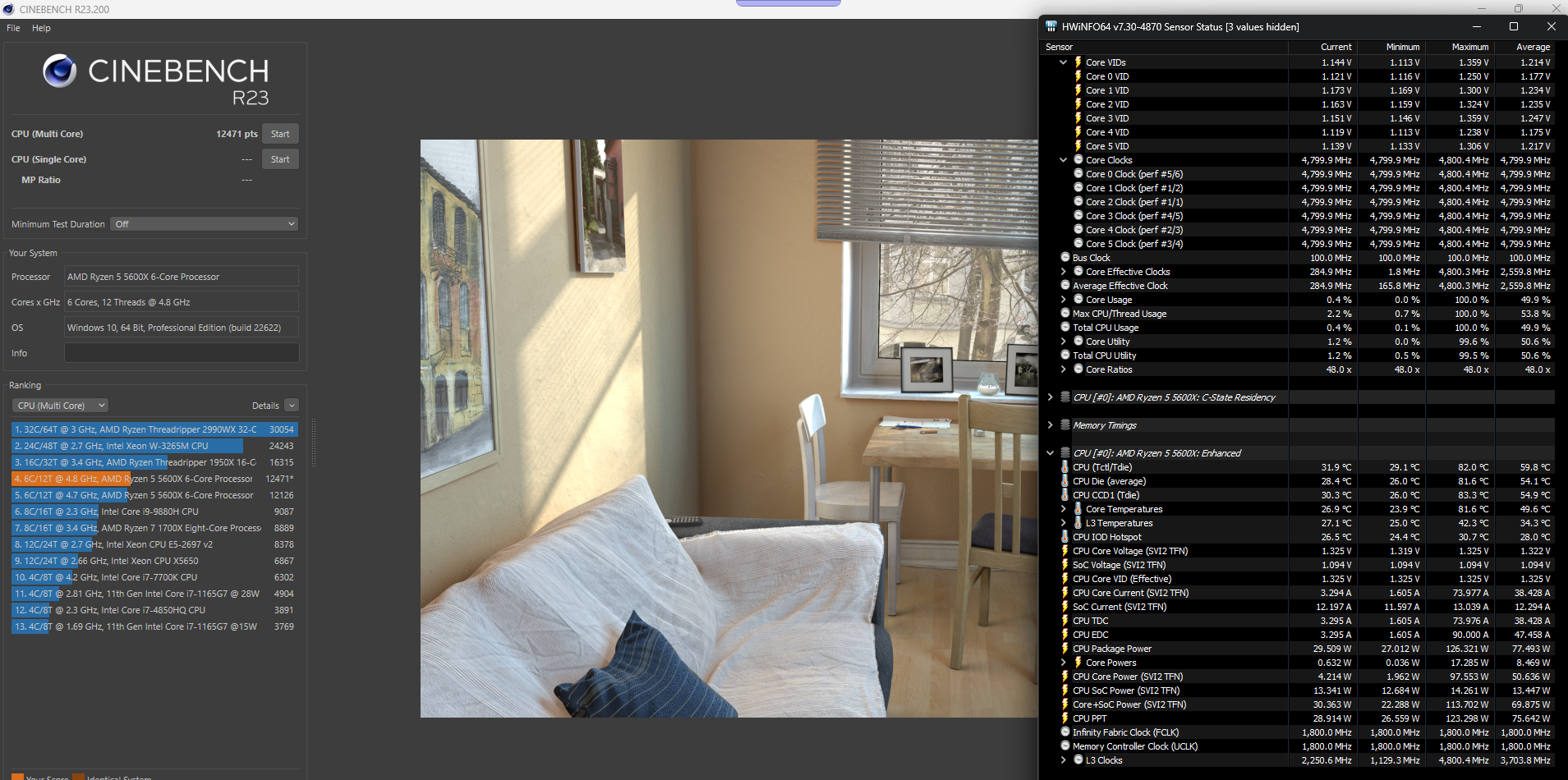This screenshot has width=1568, height=780.
Task: Click the clock icon beside Bus Clock
Action: [1065, 257]
